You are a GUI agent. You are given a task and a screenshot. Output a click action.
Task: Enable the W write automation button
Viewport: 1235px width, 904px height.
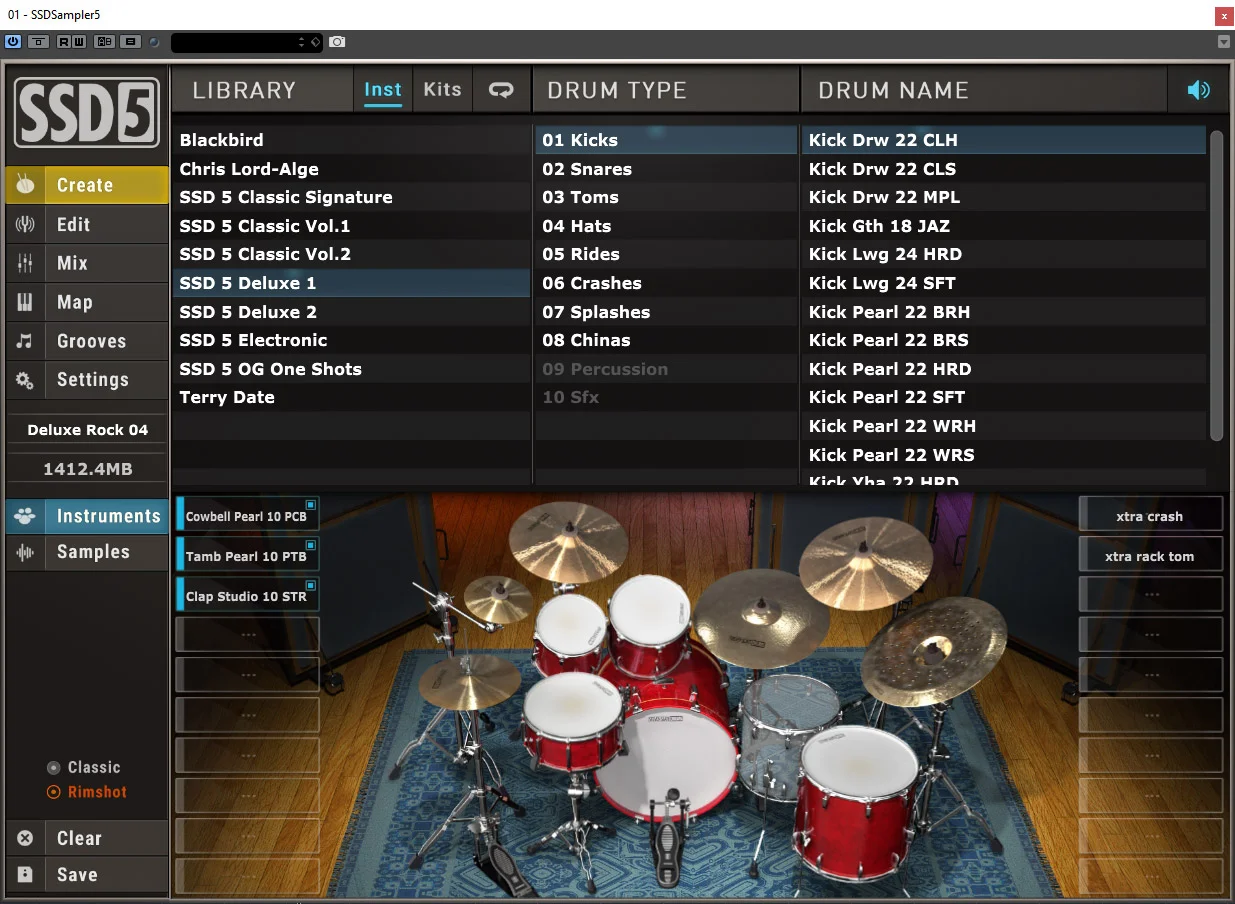(x=78, y=42)
